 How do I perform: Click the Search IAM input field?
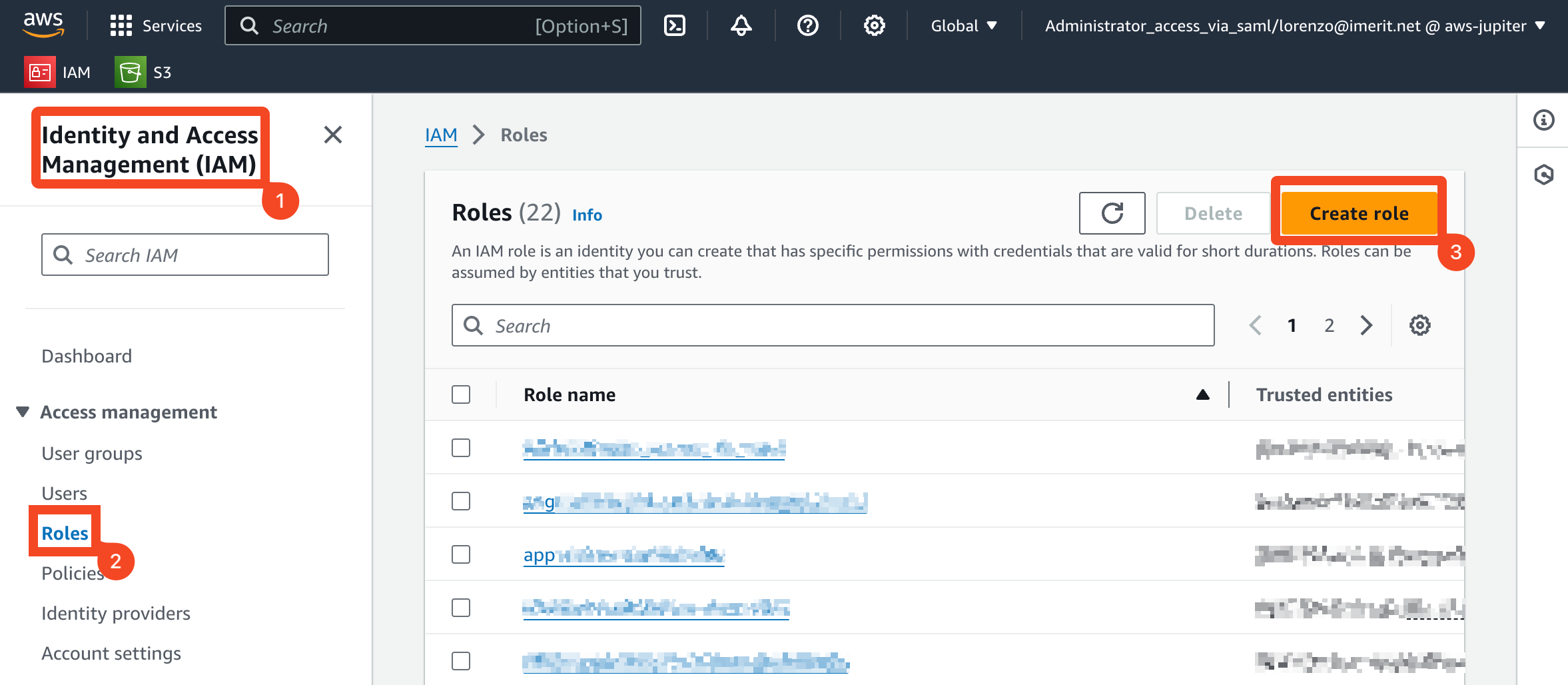pos(185,255)
